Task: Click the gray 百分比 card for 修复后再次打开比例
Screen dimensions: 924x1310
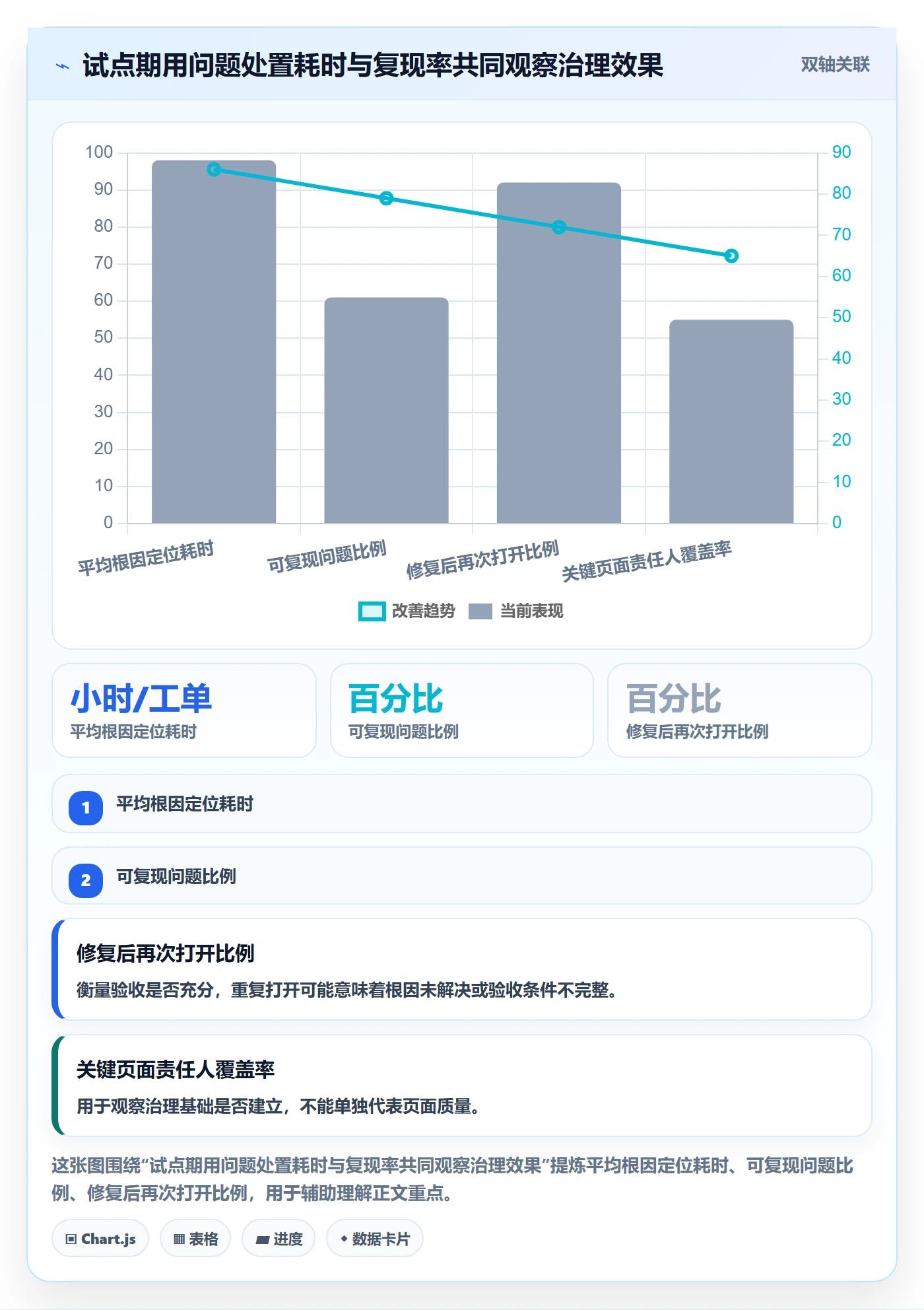Action: click(740, 710)
